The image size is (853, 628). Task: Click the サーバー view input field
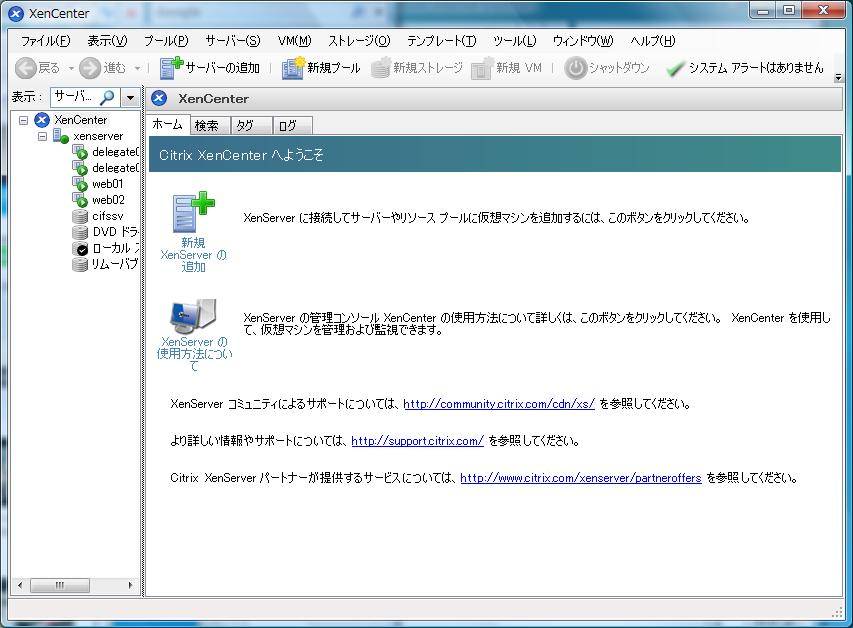point(85,97)
